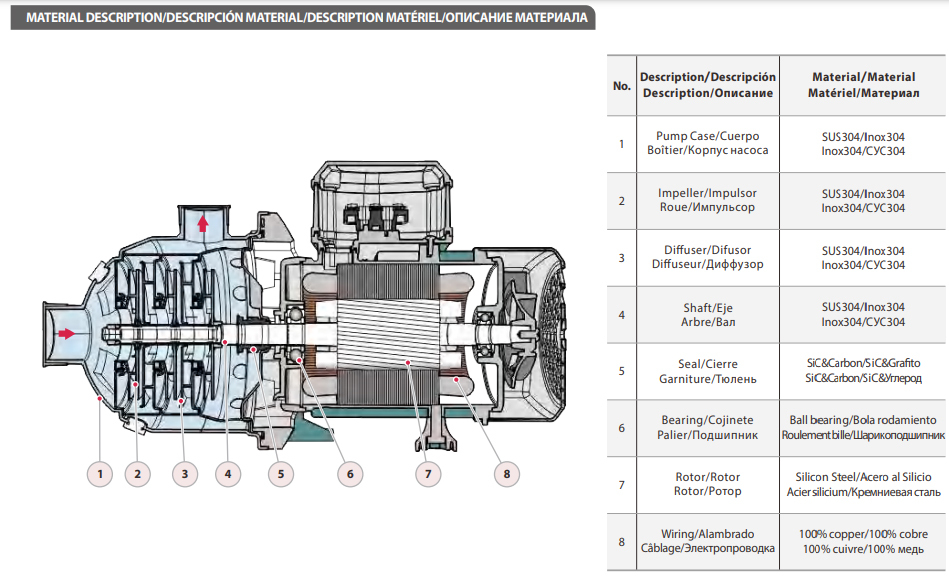Click callout circle number 4

[230, 474]
